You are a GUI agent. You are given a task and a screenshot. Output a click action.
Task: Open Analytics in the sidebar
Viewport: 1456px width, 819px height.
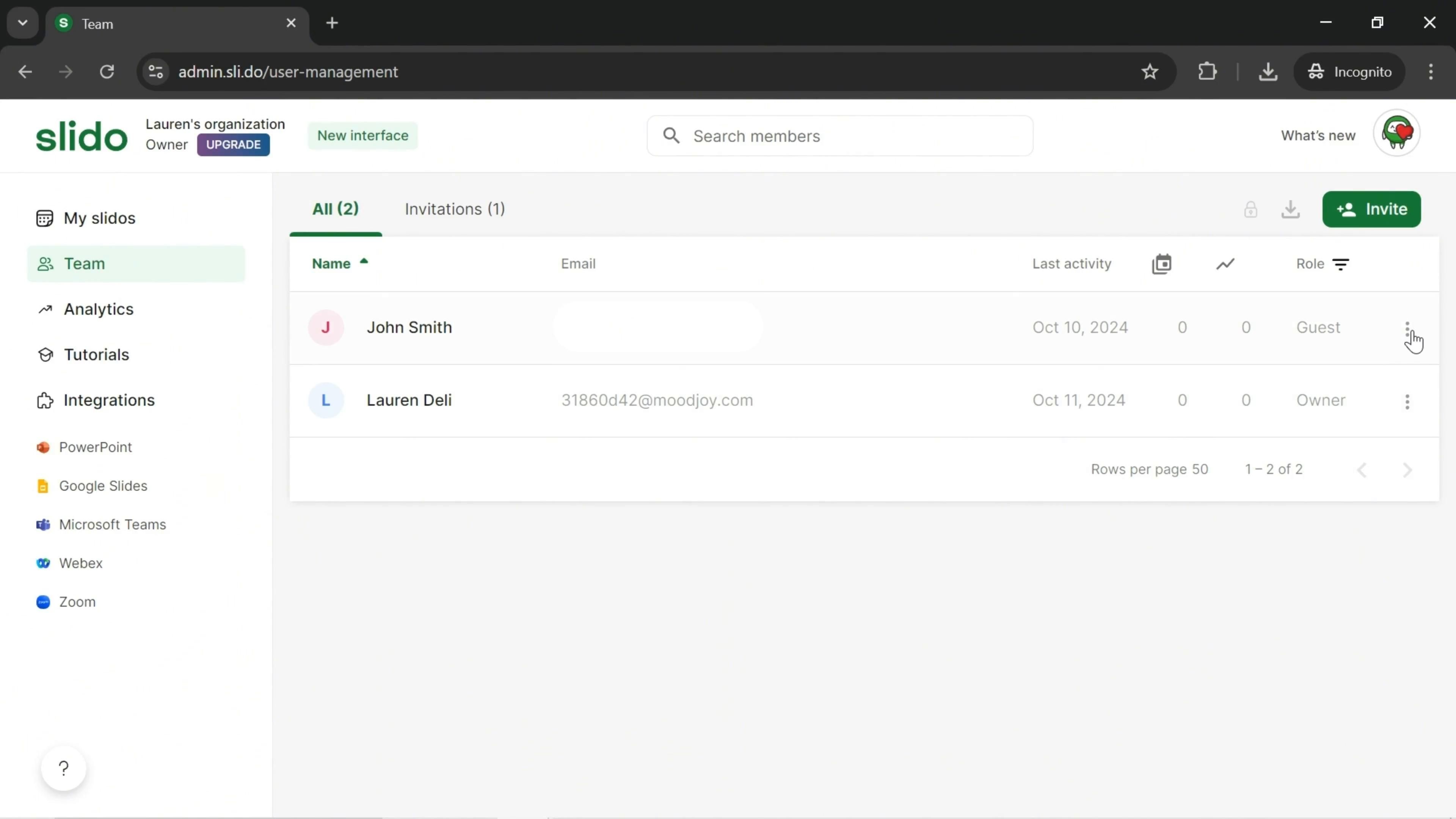click(98, 309)
